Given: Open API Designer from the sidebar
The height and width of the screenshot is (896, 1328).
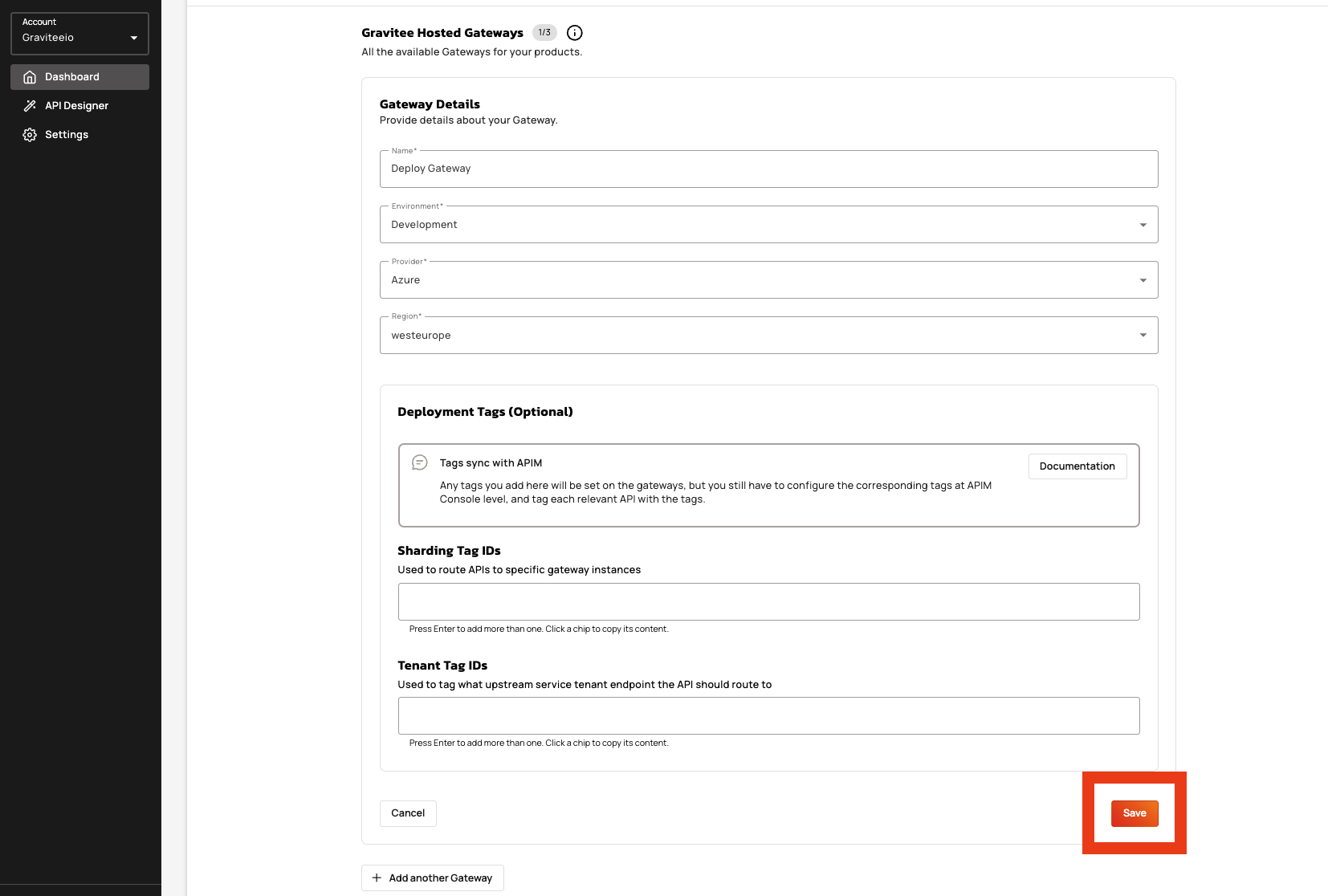Looking at the screenshot, I should pyautogui.click(x=76, y=106).
